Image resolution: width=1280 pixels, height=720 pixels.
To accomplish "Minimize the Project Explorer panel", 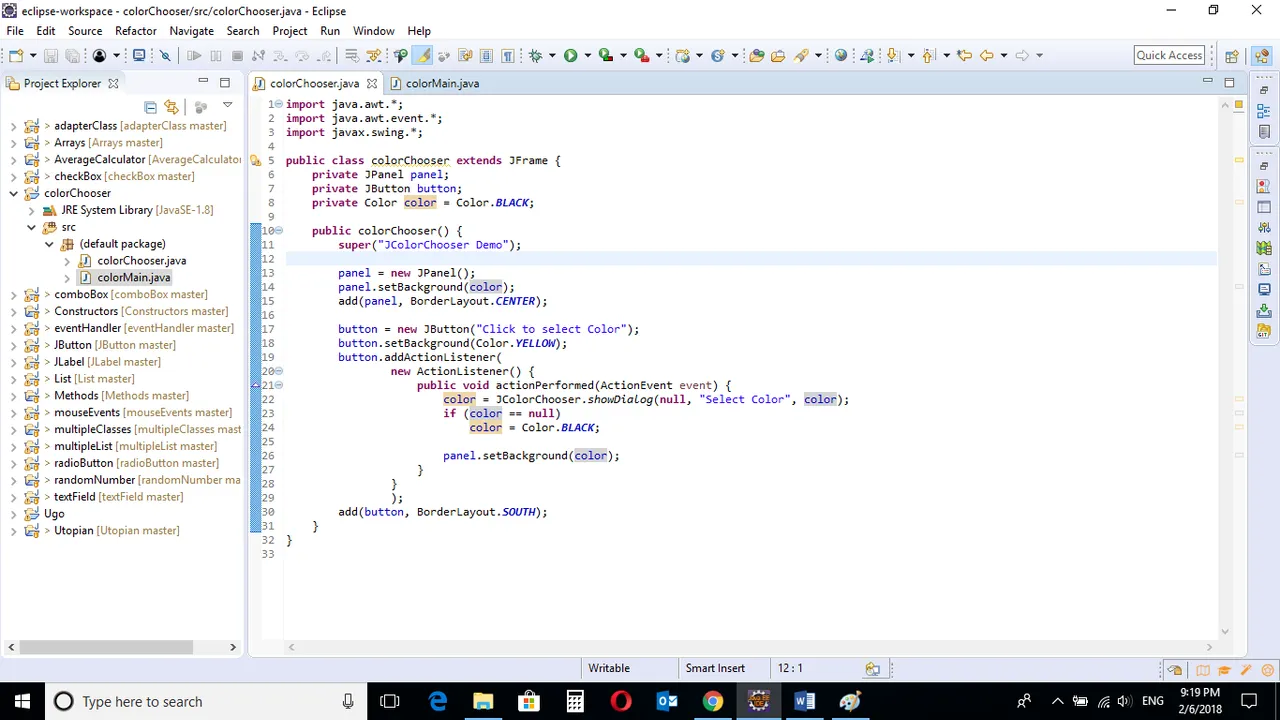I will (x=203, y=81).
